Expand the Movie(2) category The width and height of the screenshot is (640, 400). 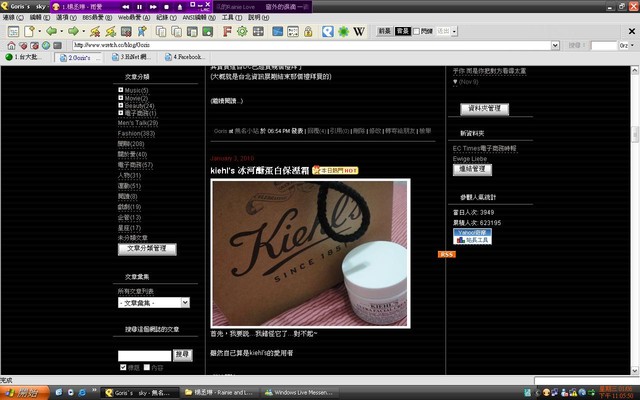click(x=120, y=98)
